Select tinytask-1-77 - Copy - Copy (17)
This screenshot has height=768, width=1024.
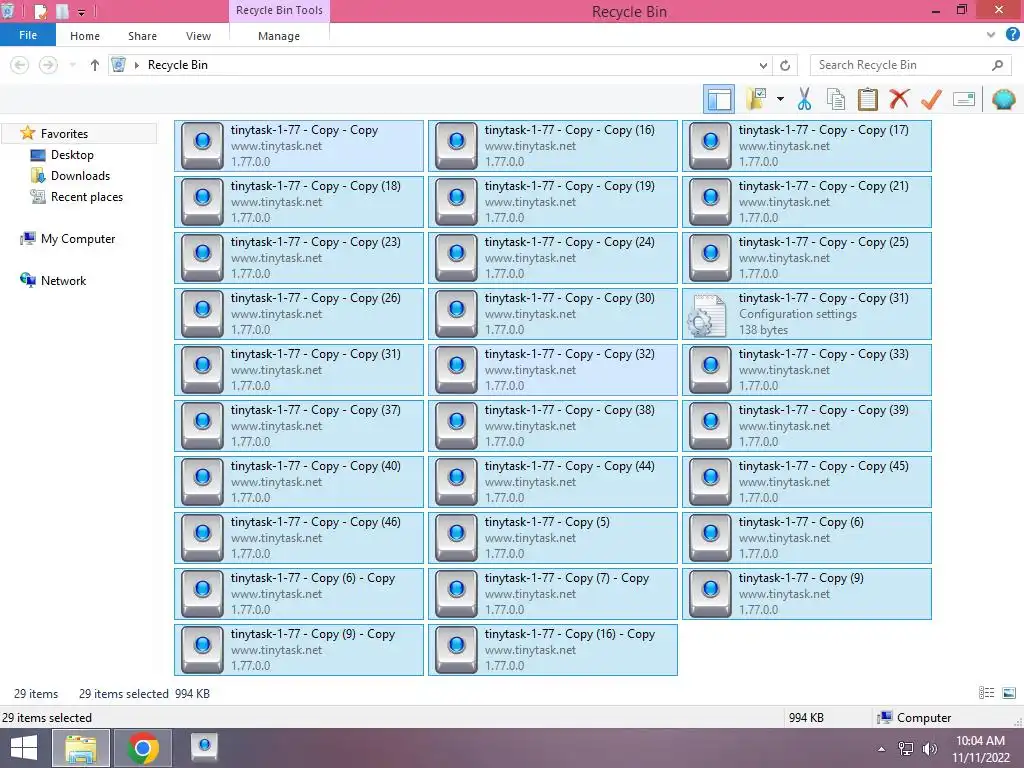pyautogui.click(x=807, y=146)
